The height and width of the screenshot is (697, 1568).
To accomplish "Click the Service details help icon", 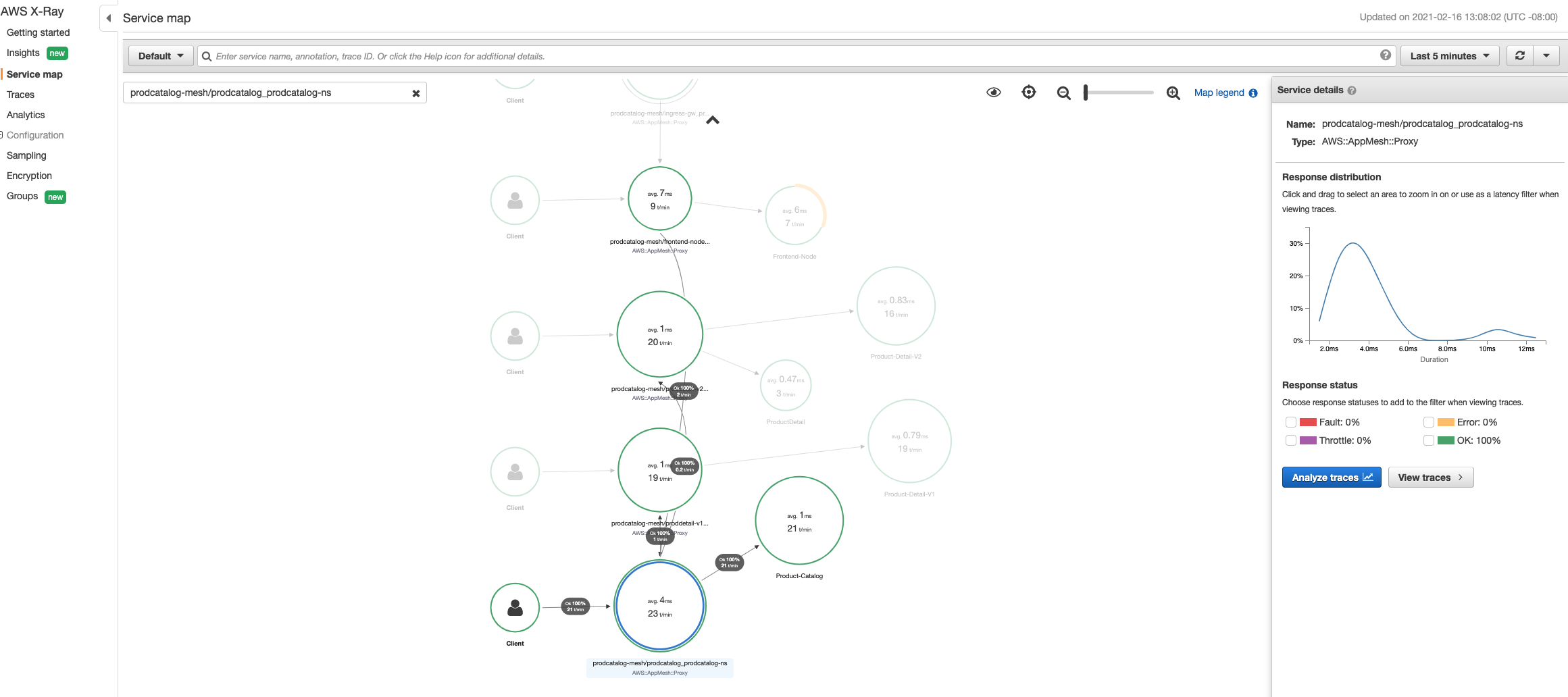I will click(x=1352, y=91).
